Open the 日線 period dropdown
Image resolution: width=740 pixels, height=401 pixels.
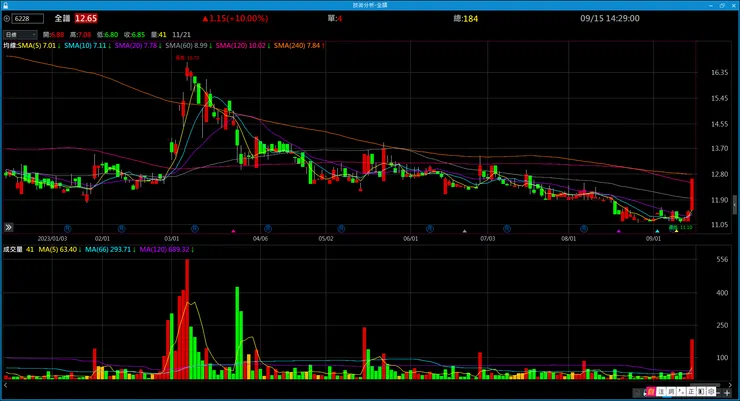20,34
